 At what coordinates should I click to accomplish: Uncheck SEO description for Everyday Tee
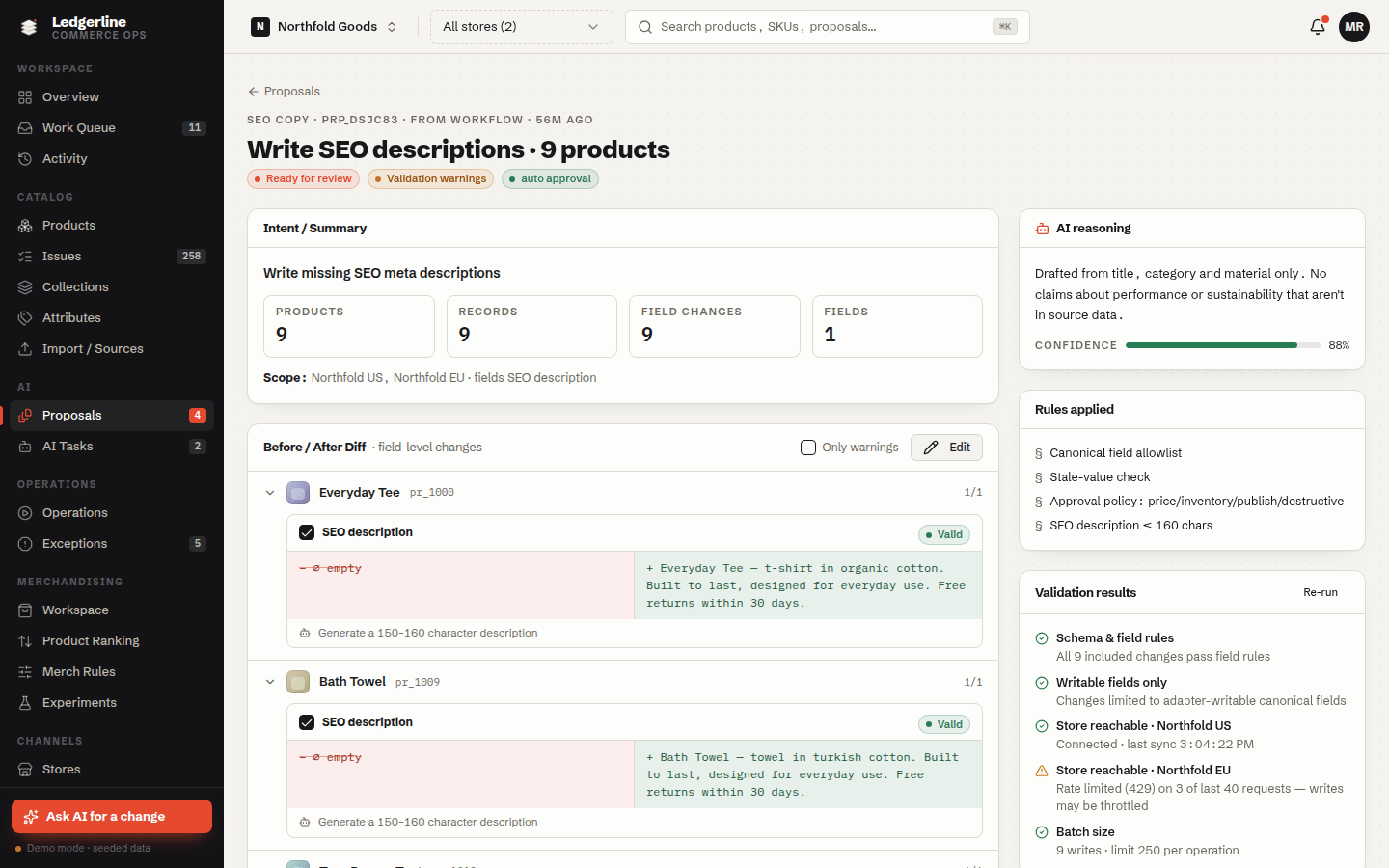tap(307, 532)
